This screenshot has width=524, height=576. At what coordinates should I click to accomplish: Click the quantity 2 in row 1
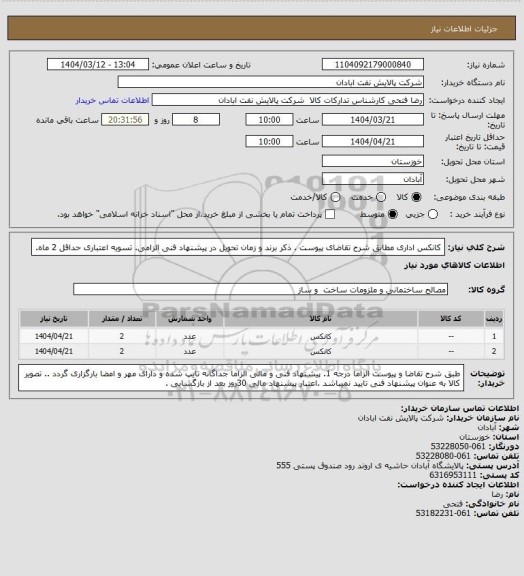coord(122,336)
